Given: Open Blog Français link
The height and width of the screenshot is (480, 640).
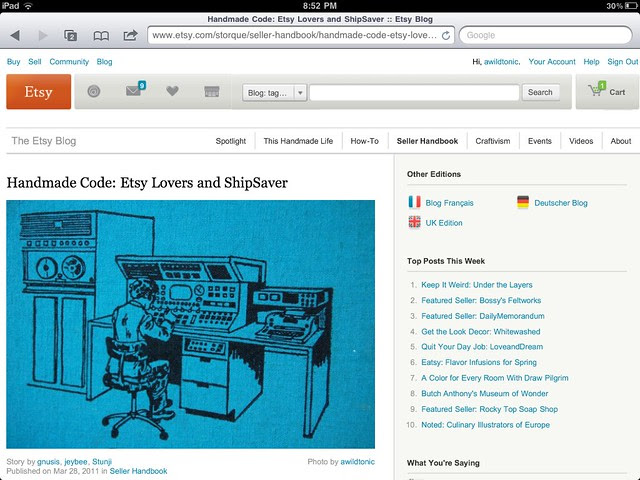Looking at the screenshot, I should (449, 203).
